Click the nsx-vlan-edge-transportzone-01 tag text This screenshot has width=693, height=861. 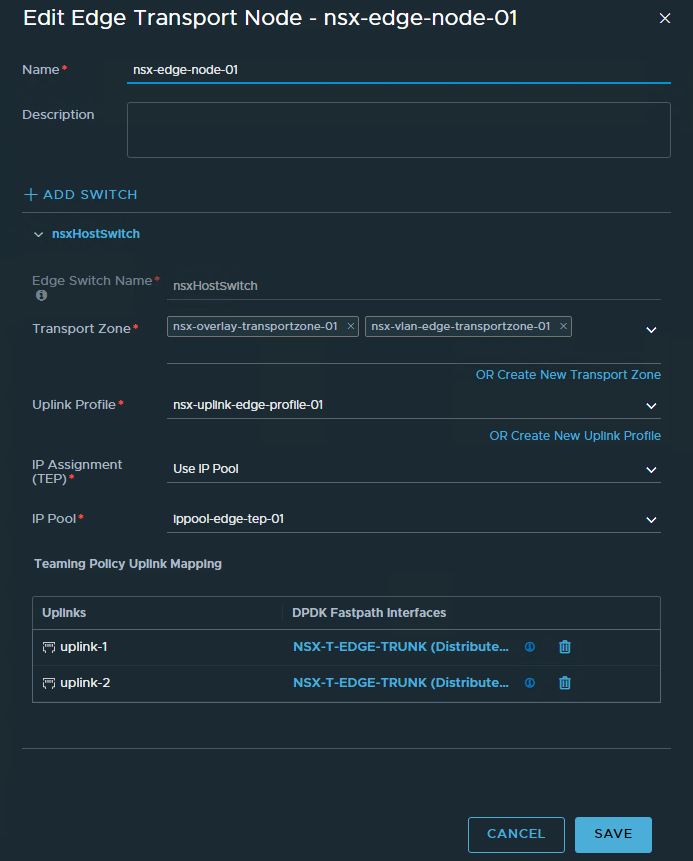pos(461,326)
